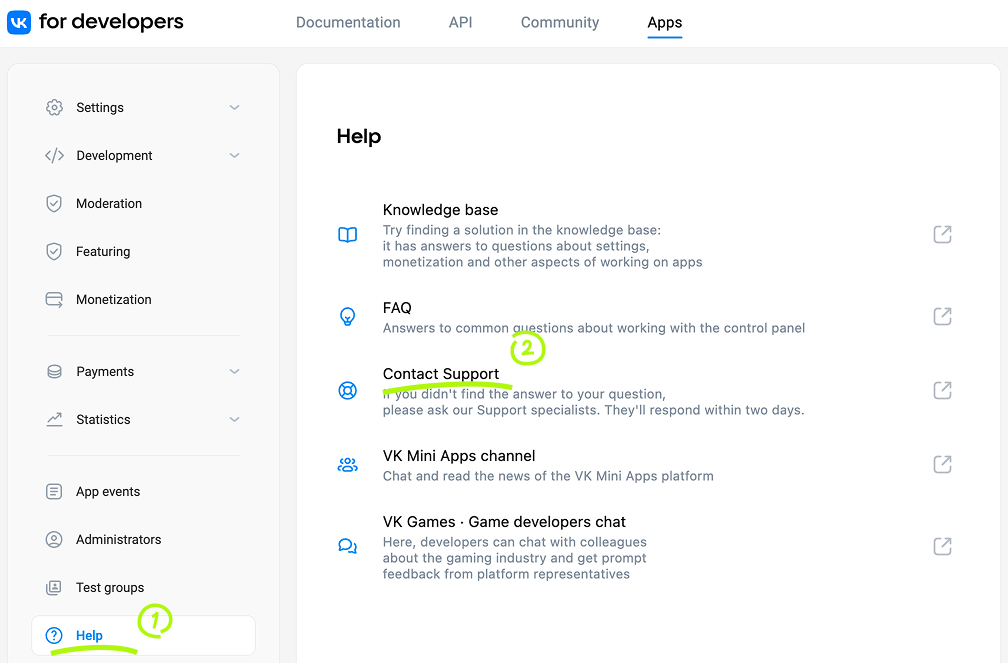Image resolution: width=1008 pixels, height=663 pixels.
Task: Expand the Payments section chevron
Action: coord(235,372)
